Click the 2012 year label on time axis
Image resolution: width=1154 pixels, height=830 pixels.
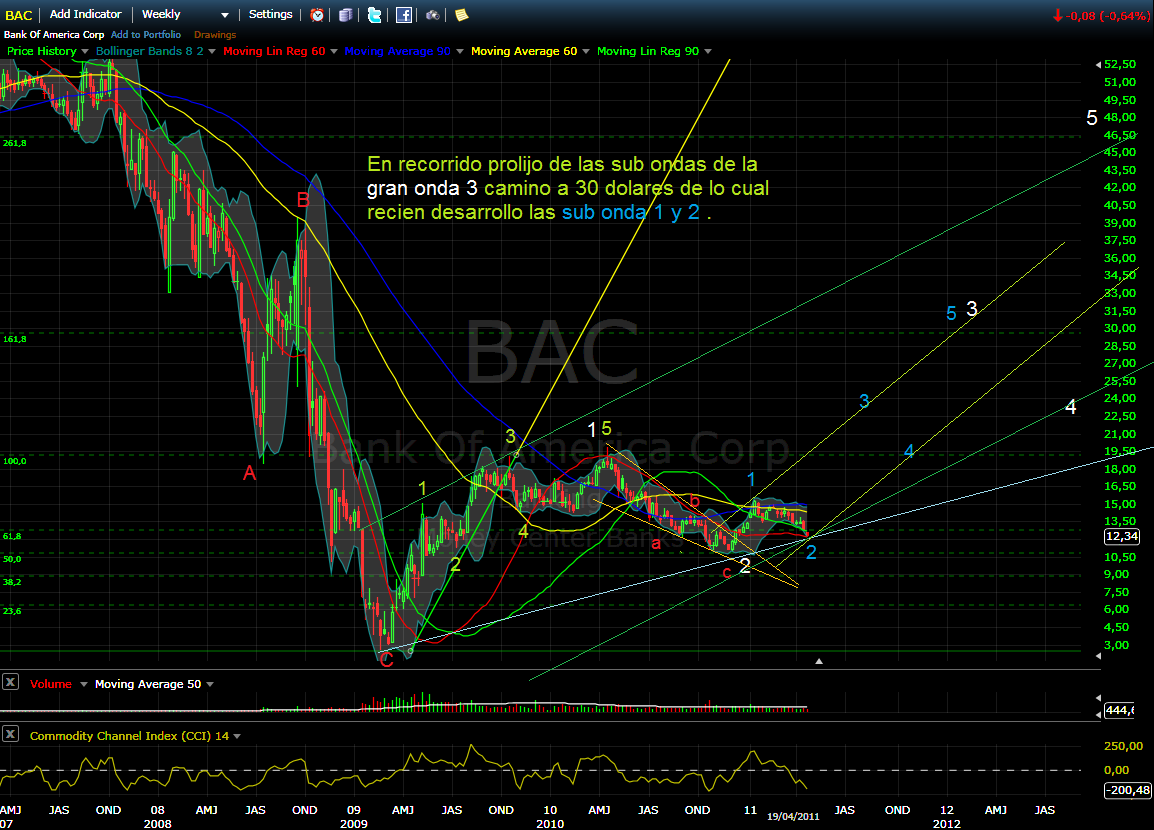946,824
